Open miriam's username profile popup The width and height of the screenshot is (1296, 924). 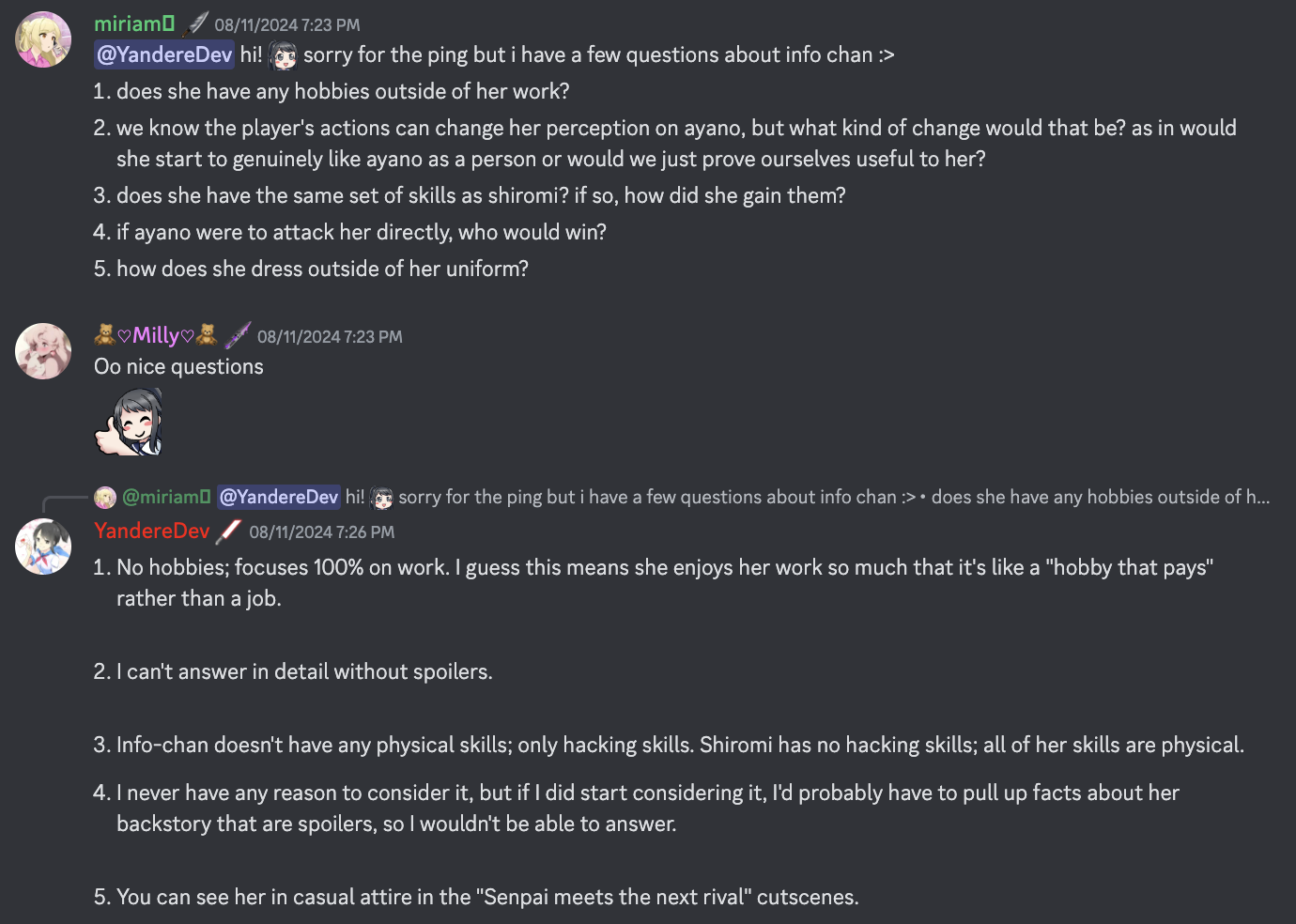tap(133, 24)
